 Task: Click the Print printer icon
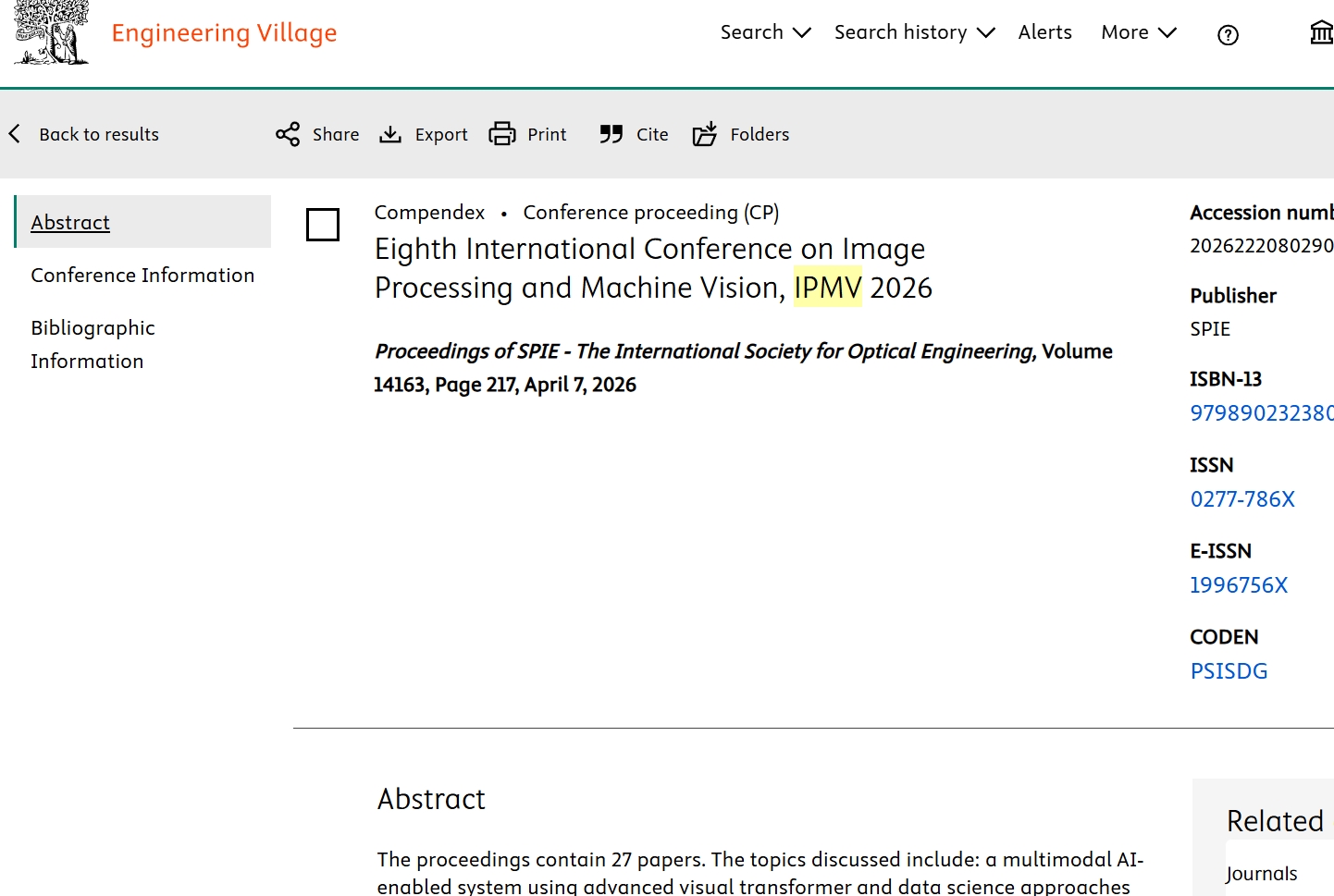[x=502, y=134]
